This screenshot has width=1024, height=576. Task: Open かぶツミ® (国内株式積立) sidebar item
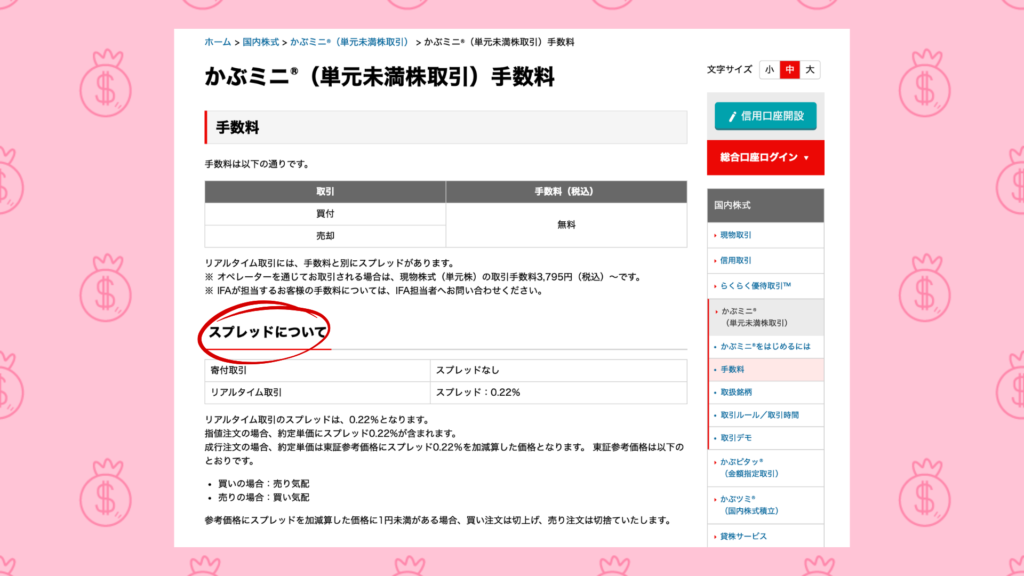pyautogui.click(x=752, y=503)
